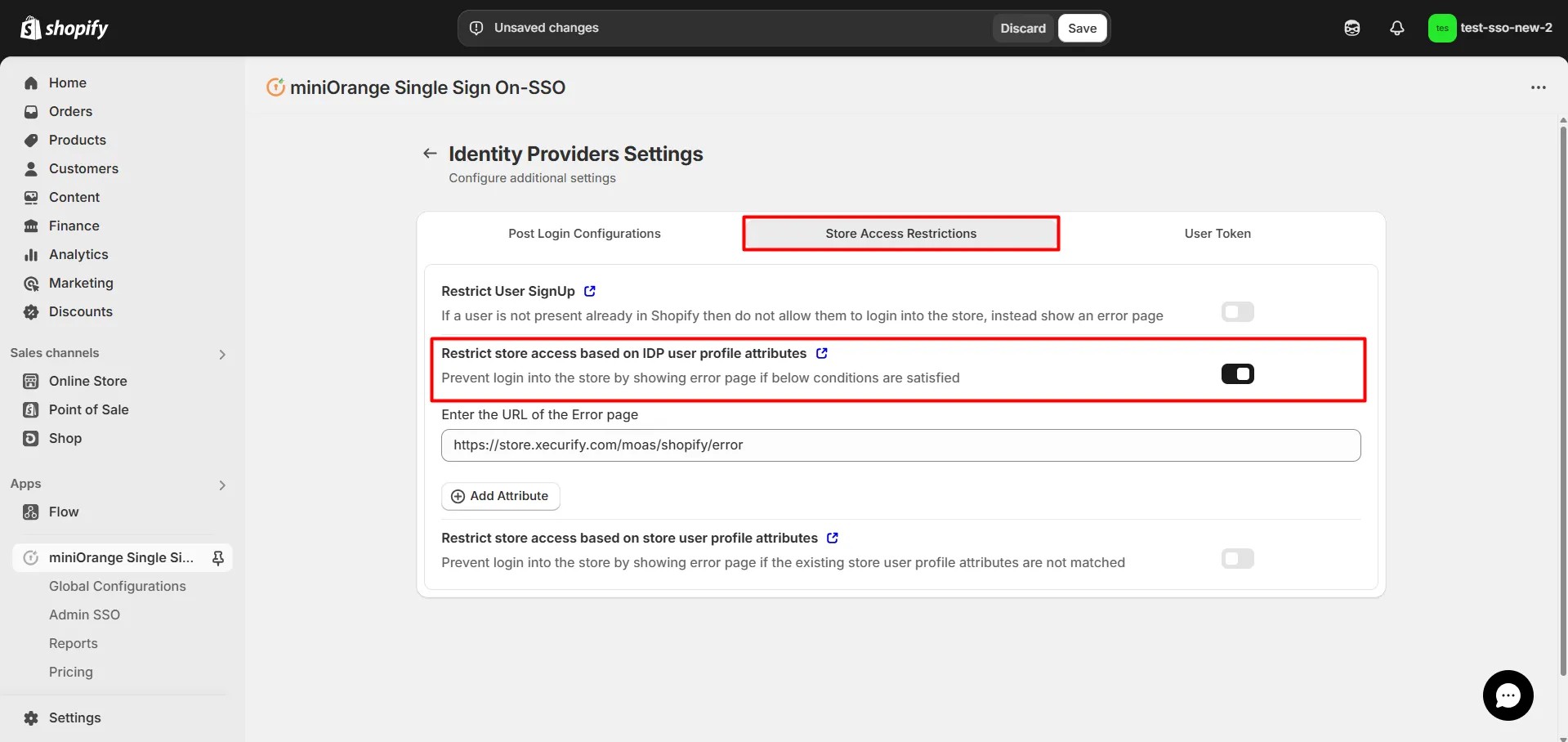Click the test-sso-new-2 account avatar
Screen dimensions: 1568x742
[1442, 28]
